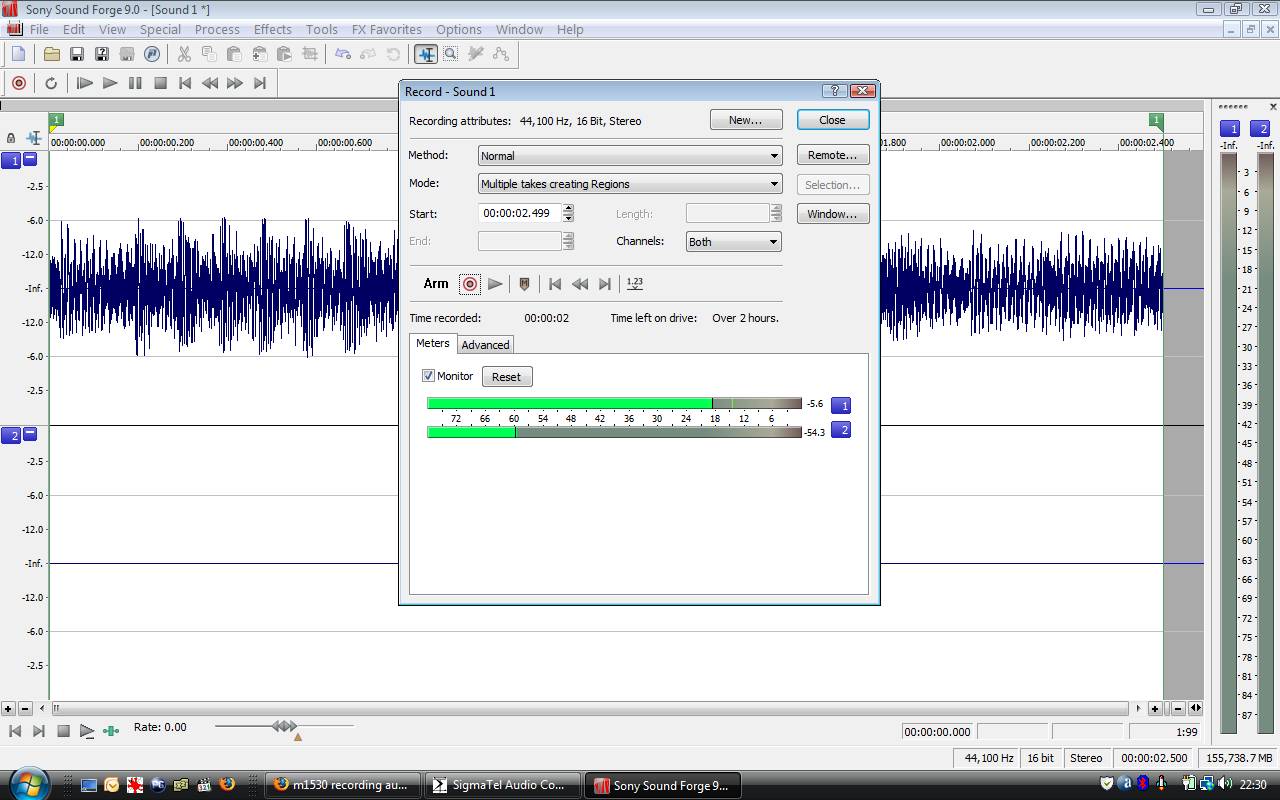Select the Envelope tool icon
The width and height of the screenshot is (1280, 800).
[x=501, y=54]
